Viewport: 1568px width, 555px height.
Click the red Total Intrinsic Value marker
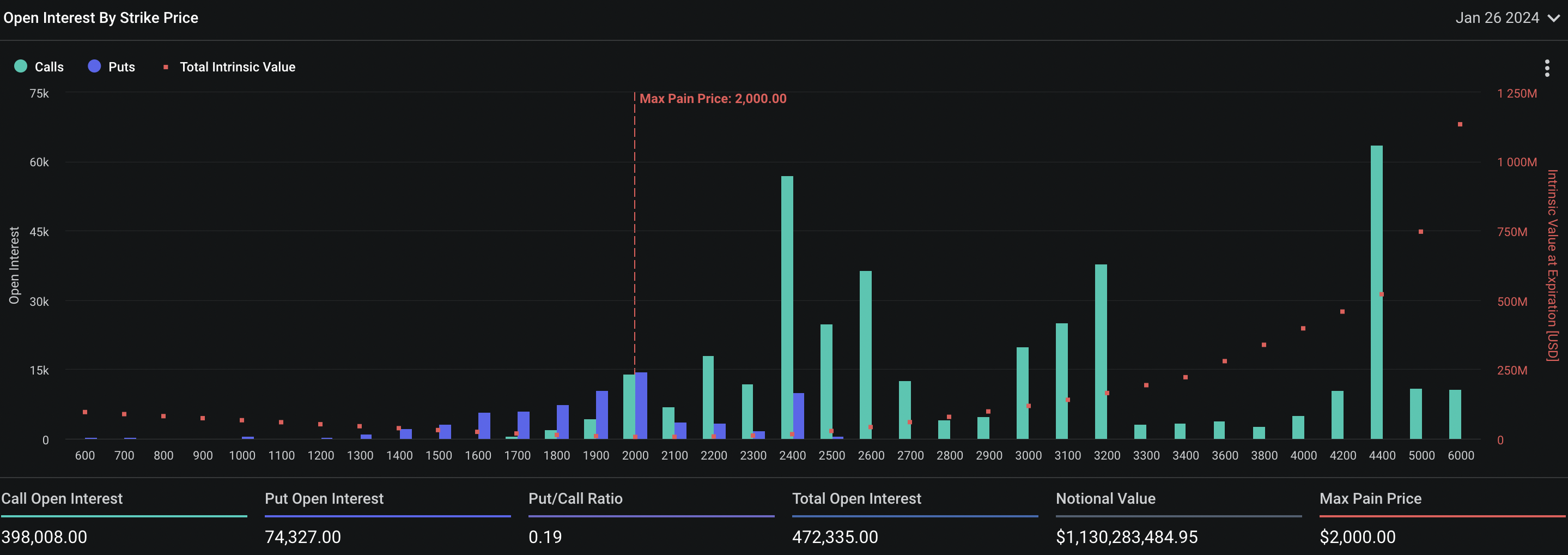pos(166,67)
